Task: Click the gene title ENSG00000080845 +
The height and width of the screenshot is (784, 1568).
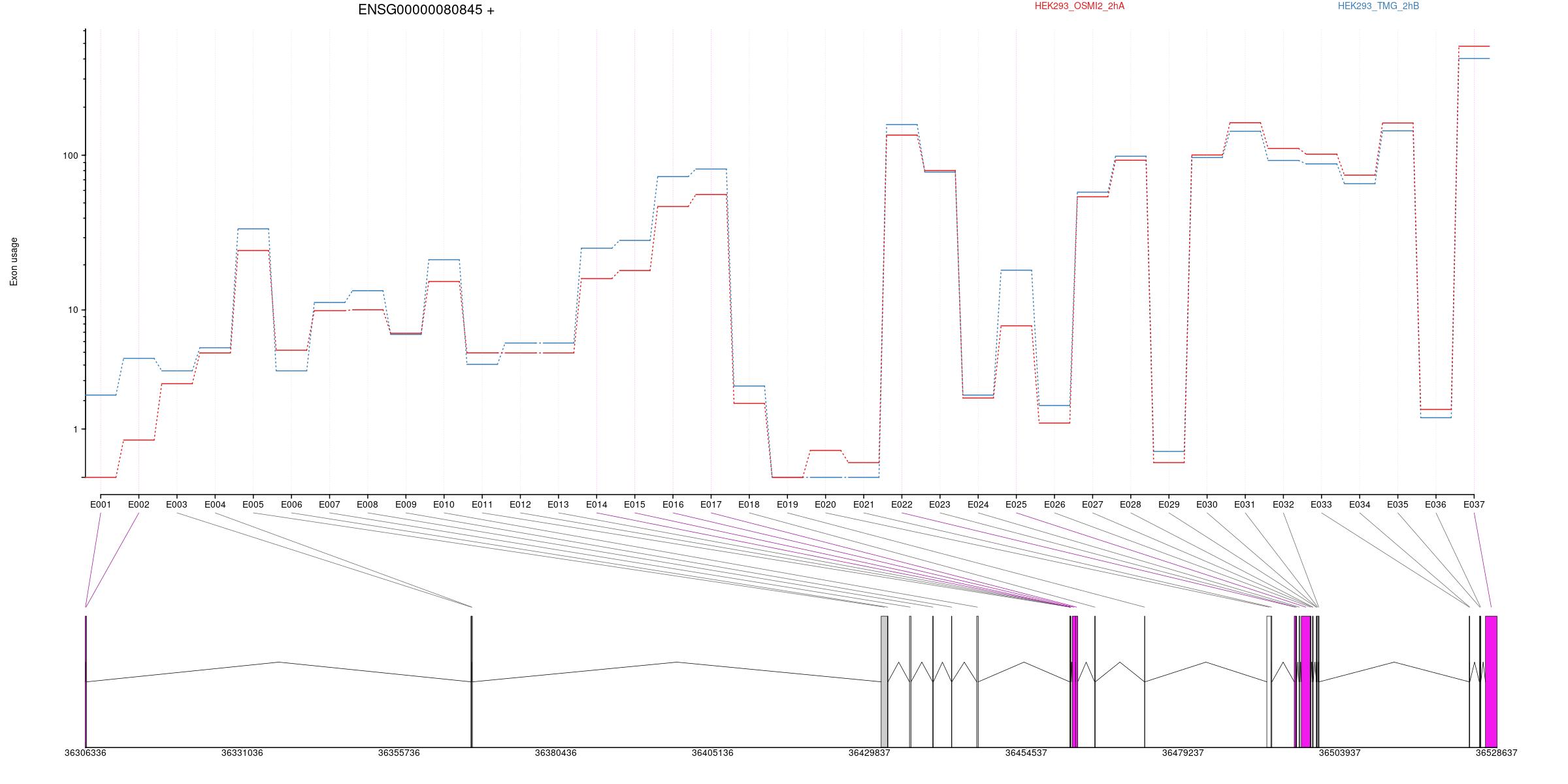Action: point(426,10)
